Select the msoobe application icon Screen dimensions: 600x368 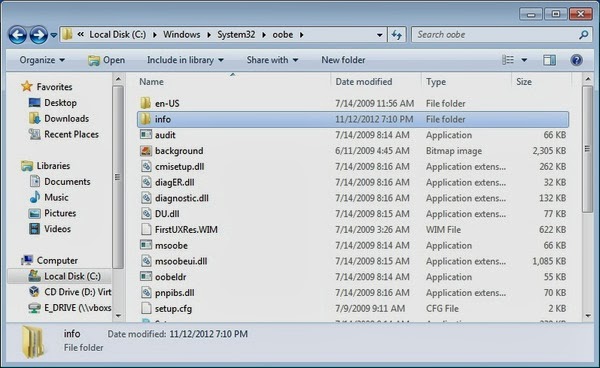point(146,245)
